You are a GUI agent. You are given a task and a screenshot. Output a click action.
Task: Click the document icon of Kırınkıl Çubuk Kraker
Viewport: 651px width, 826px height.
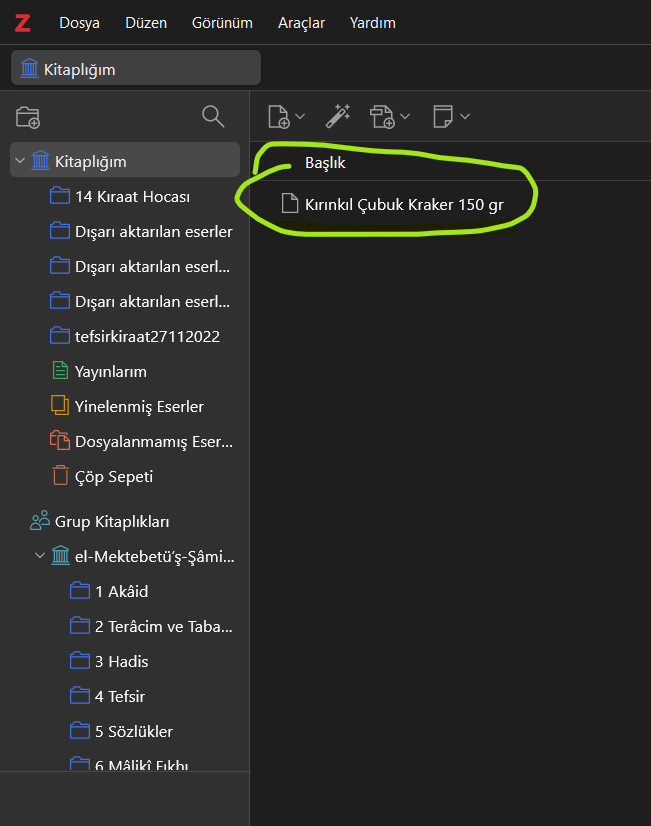pos(290,203)
